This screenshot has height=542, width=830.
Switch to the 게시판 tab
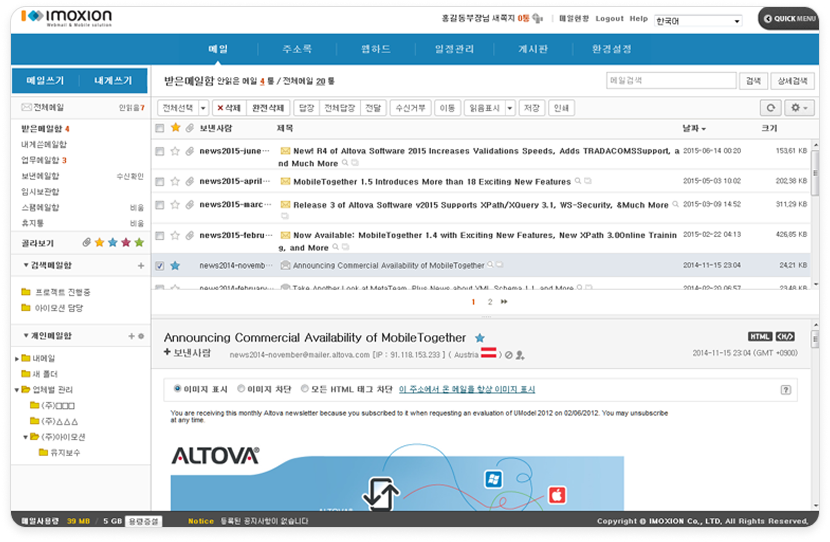pyautogui.click(x=533, y=49)
